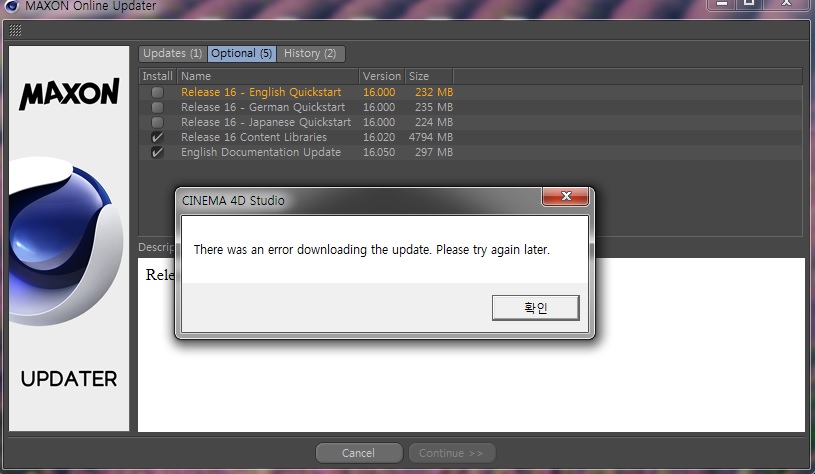Check the German Quickstart install checkbox
The height and width of the screenshot is (474, 815).
pyautogui.click(x=157, y=108)
